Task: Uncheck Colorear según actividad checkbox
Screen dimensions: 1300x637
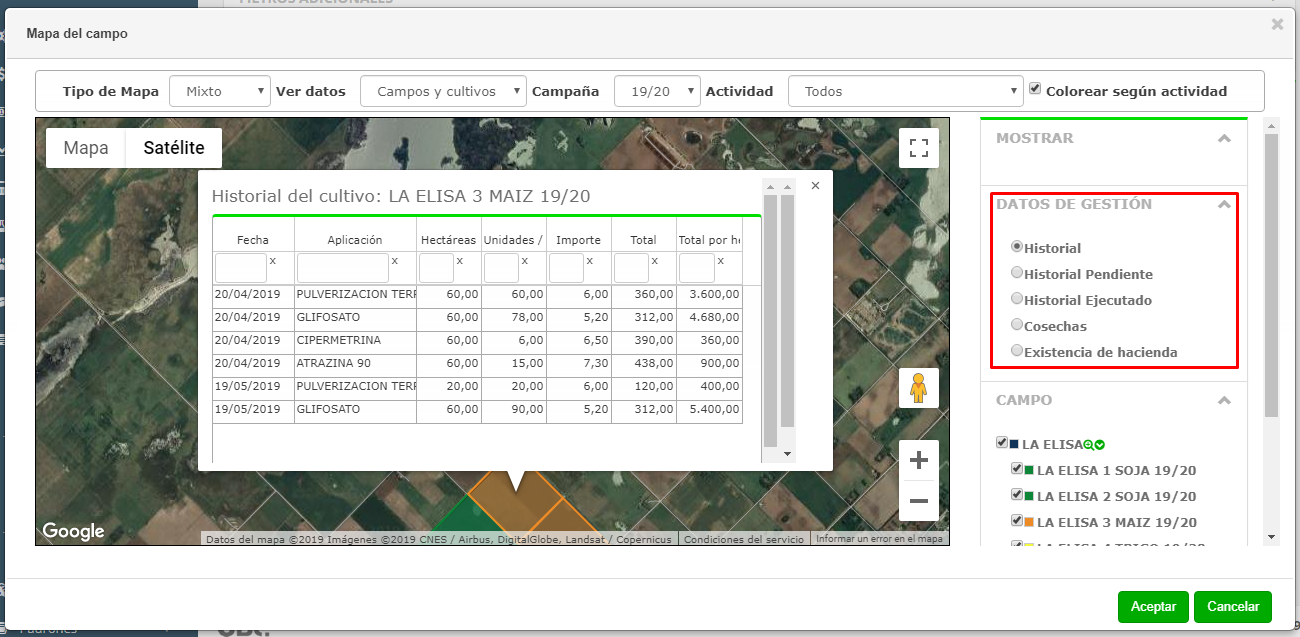Action: point(1035,89)
